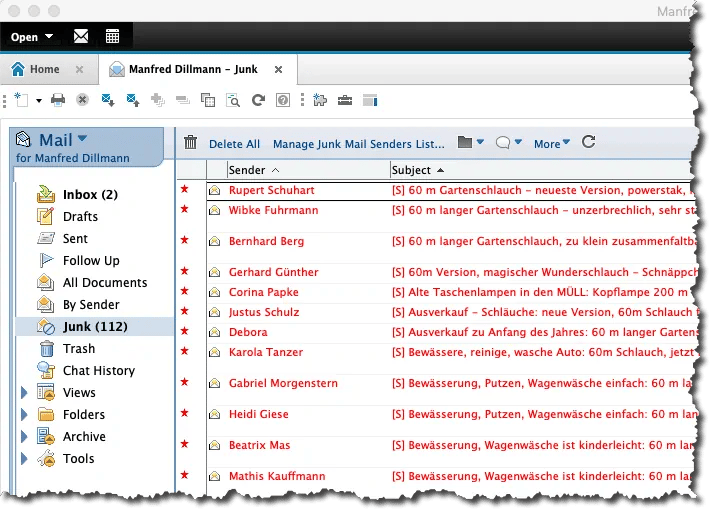Open the folder dropdown in action bar
Image resolution: width=710 pixels, height=510 pixels.
pos(470,143)
